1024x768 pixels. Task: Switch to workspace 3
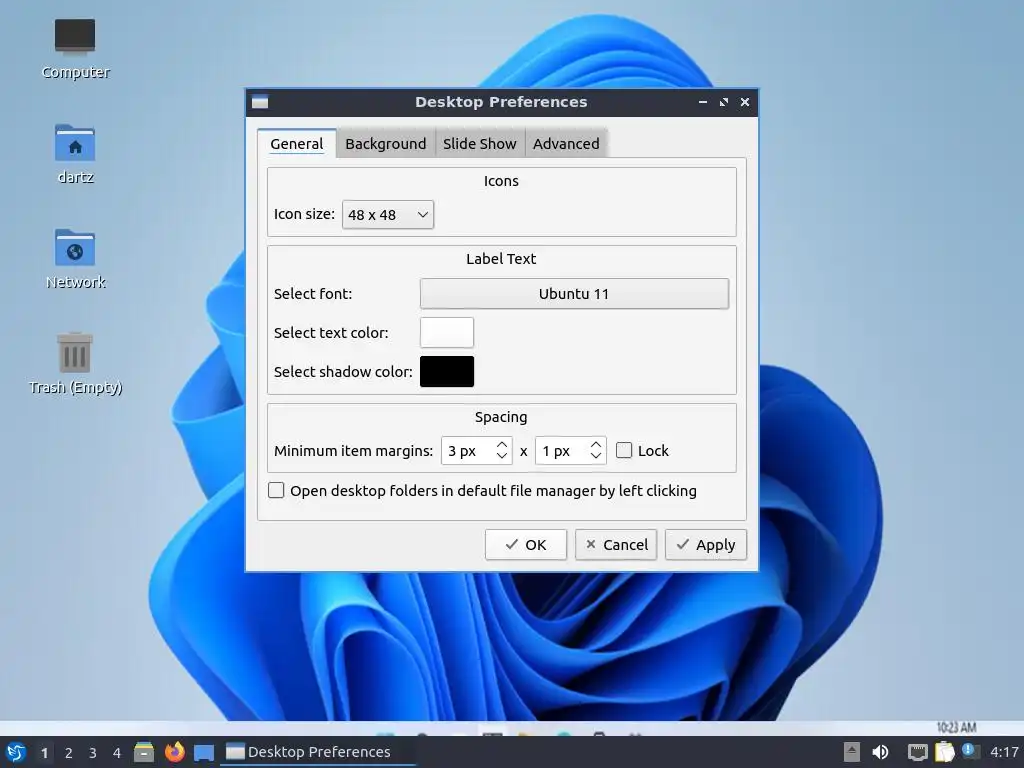tap(93, 753)
